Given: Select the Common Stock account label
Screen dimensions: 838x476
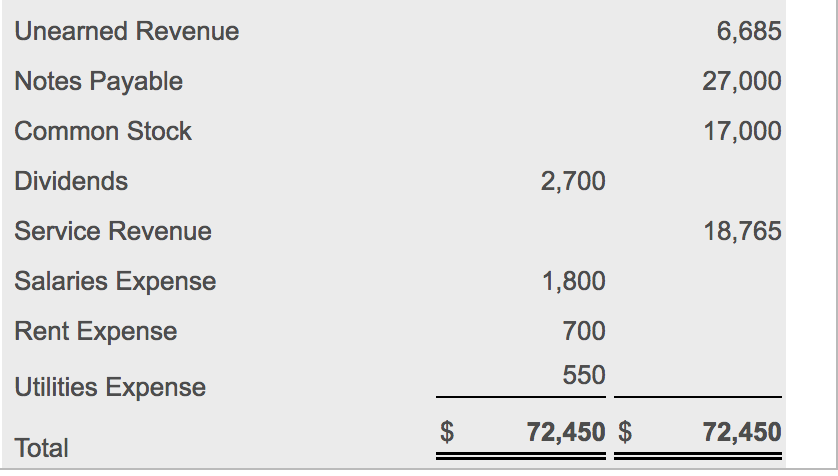Looking at the screenshot, I should [103, 131].
